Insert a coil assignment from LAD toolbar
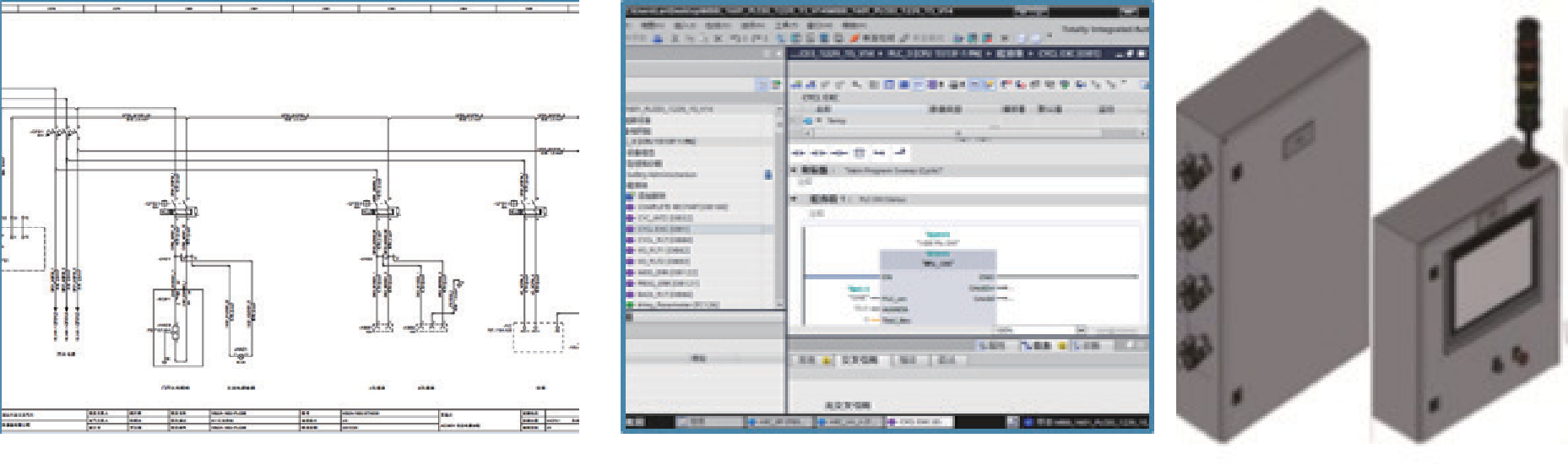 click(x=838, y=154)
